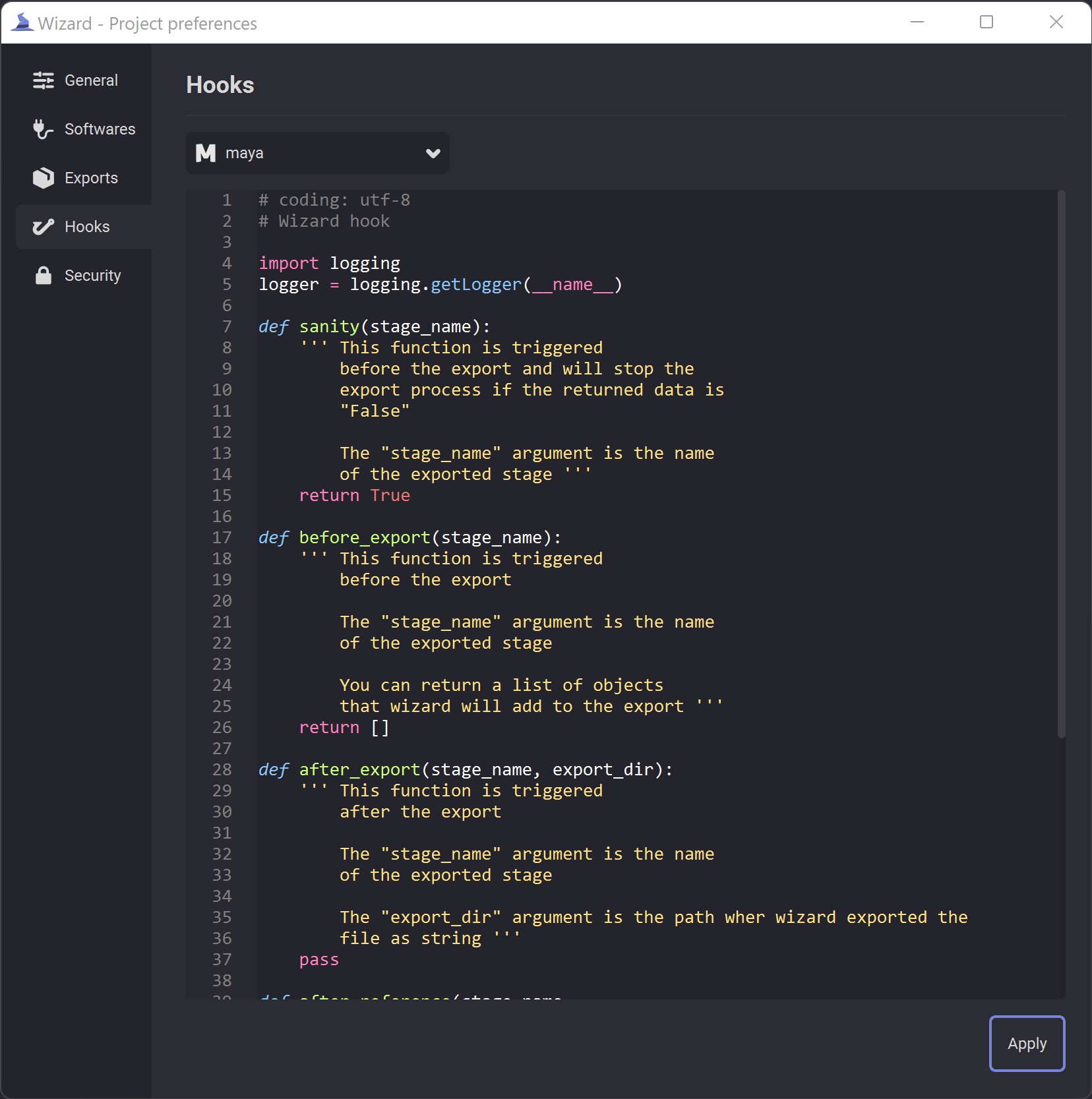This screenshot has height=1099, width=1092.
Task: Click the '# coding: utf-8' comment
Action: pos(334,200)
